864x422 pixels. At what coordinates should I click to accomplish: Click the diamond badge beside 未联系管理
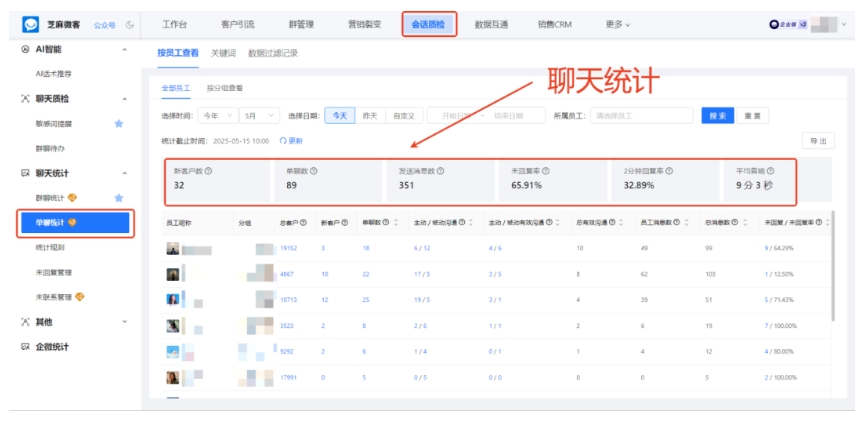pos(80,297)
